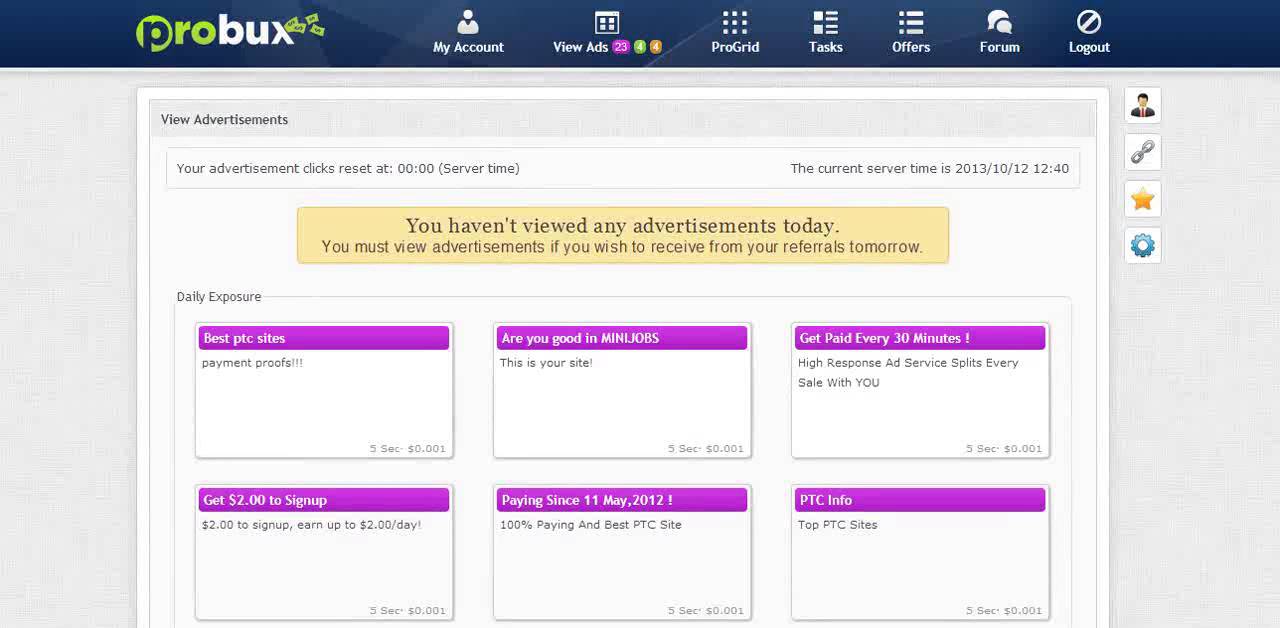Click '5 Sec· $0.001' in Best ptc sites card
The image size is (1280, 628).
(408, 449)
